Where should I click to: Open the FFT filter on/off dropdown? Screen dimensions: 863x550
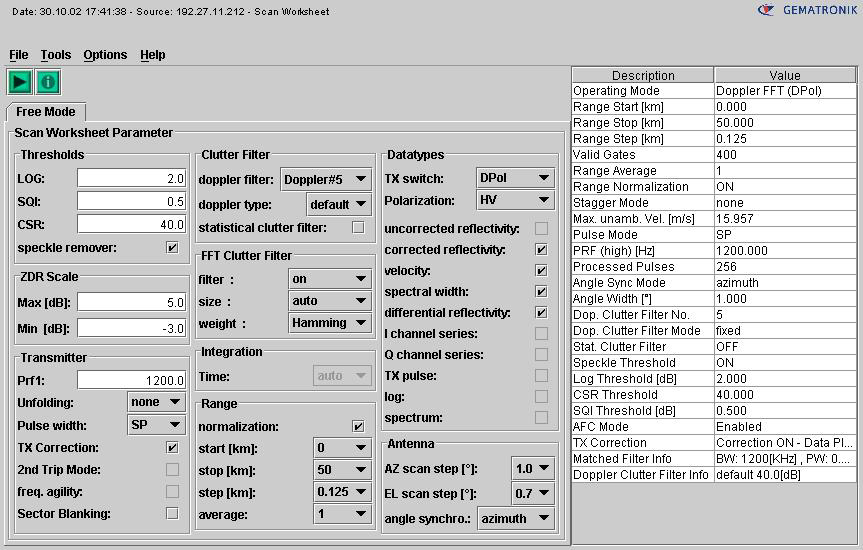330,279
